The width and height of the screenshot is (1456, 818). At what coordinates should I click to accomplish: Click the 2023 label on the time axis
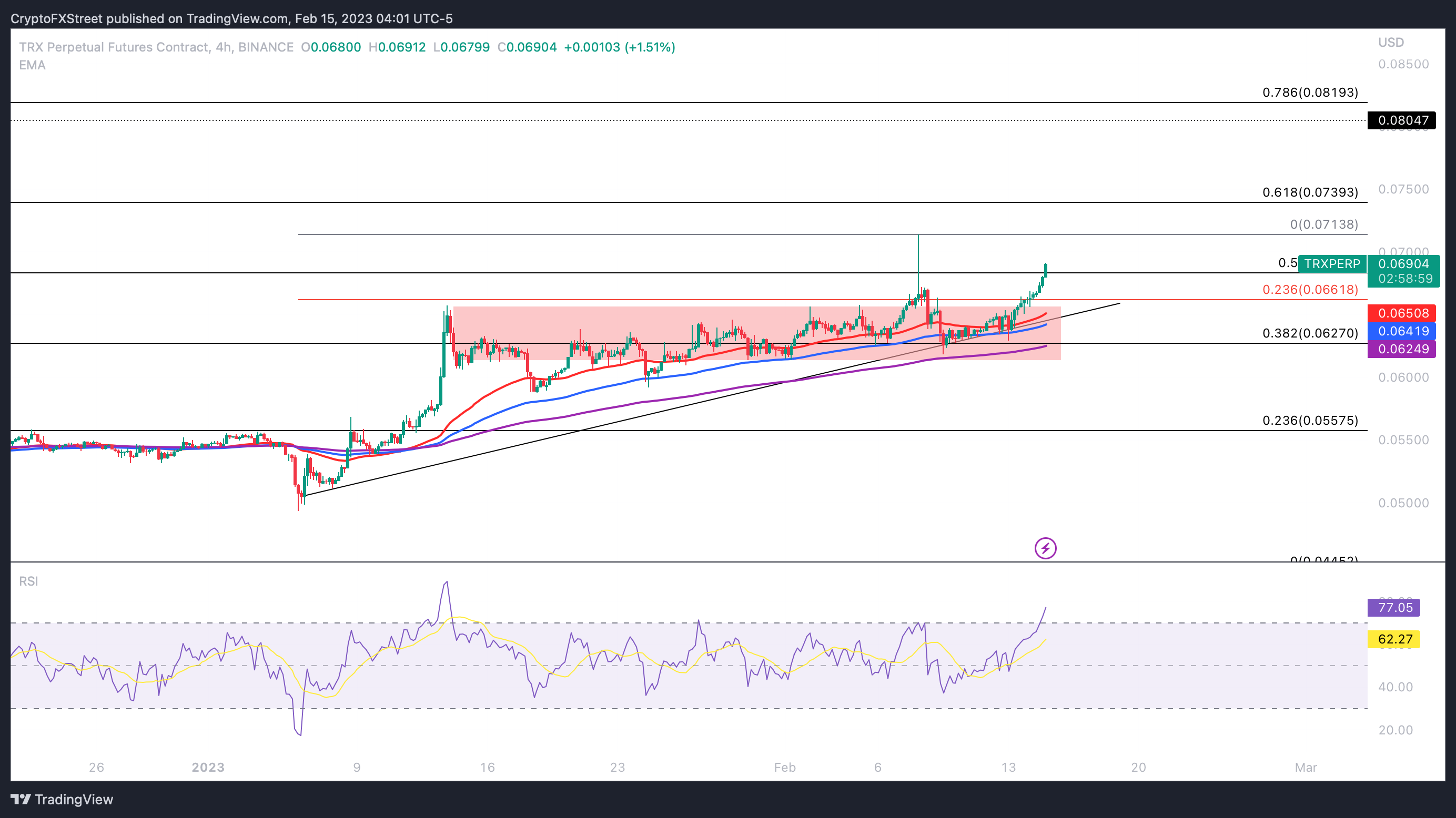click(208, 767)
